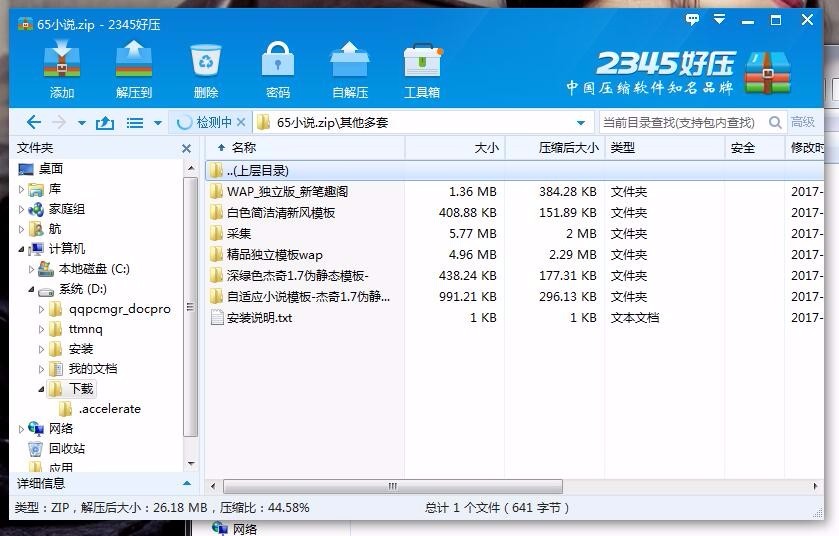Click the file list scroll-right arrow
The height and width of the screenshot is (536, 839).
click(x=815, y=486)
